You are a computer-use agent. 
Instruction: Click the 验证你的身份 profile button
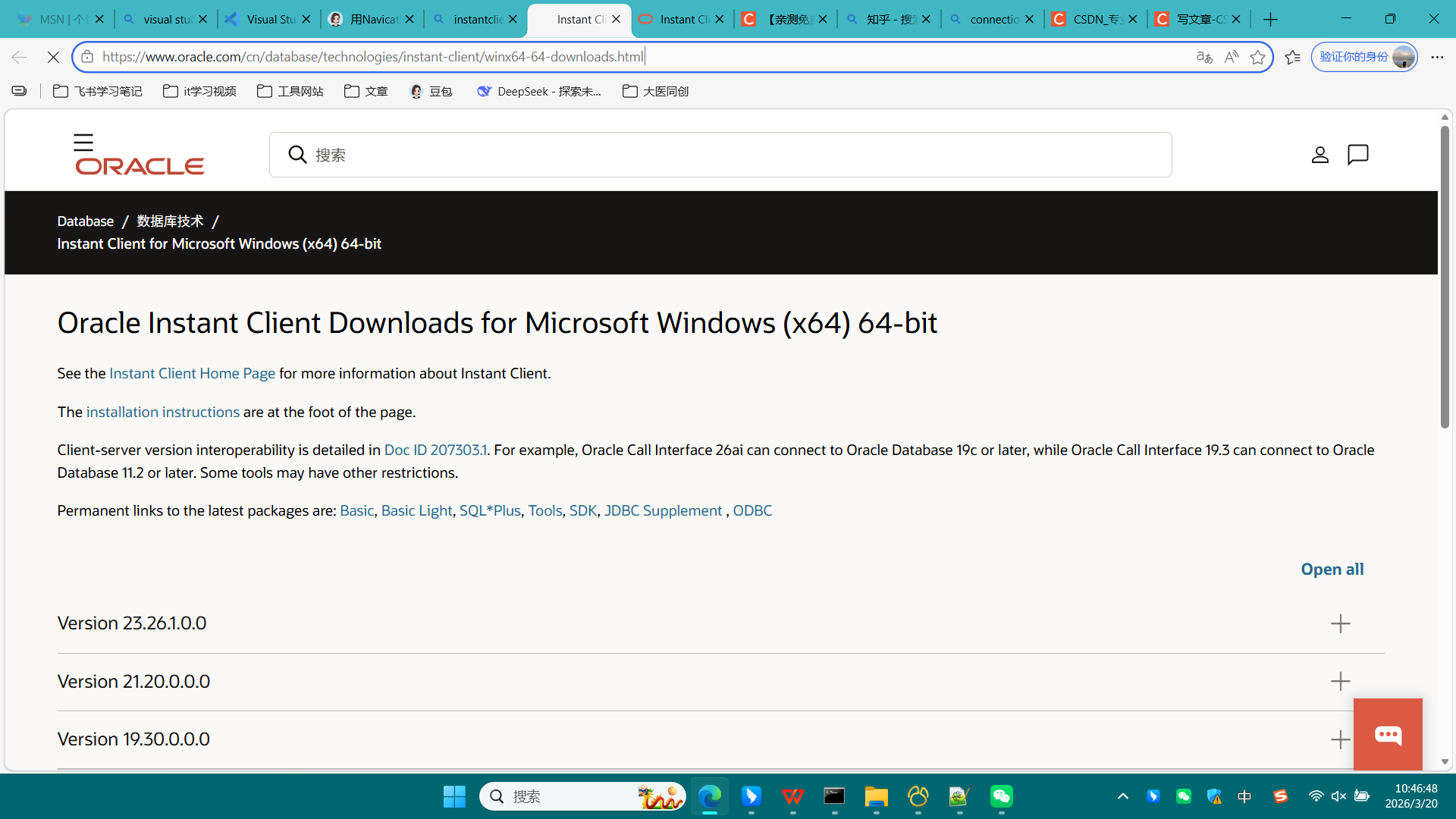point(1364,57)
